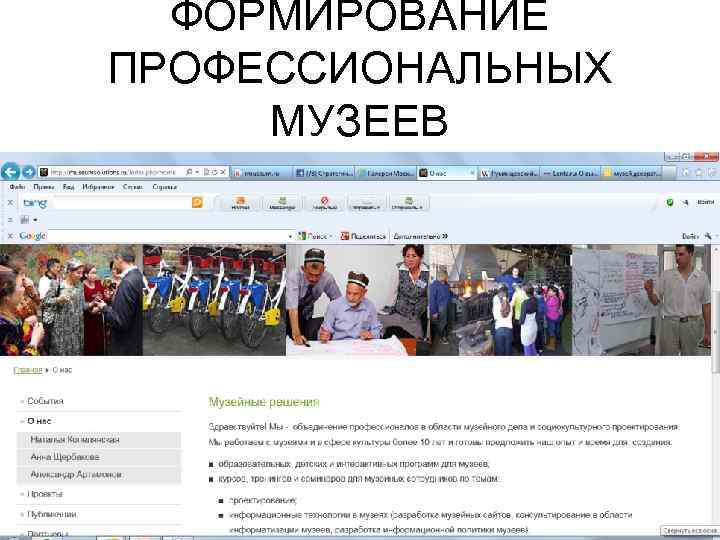Switch to the museum.ru tab
The width and height of the screenshot is (720, 540).
tap(261, 173)
